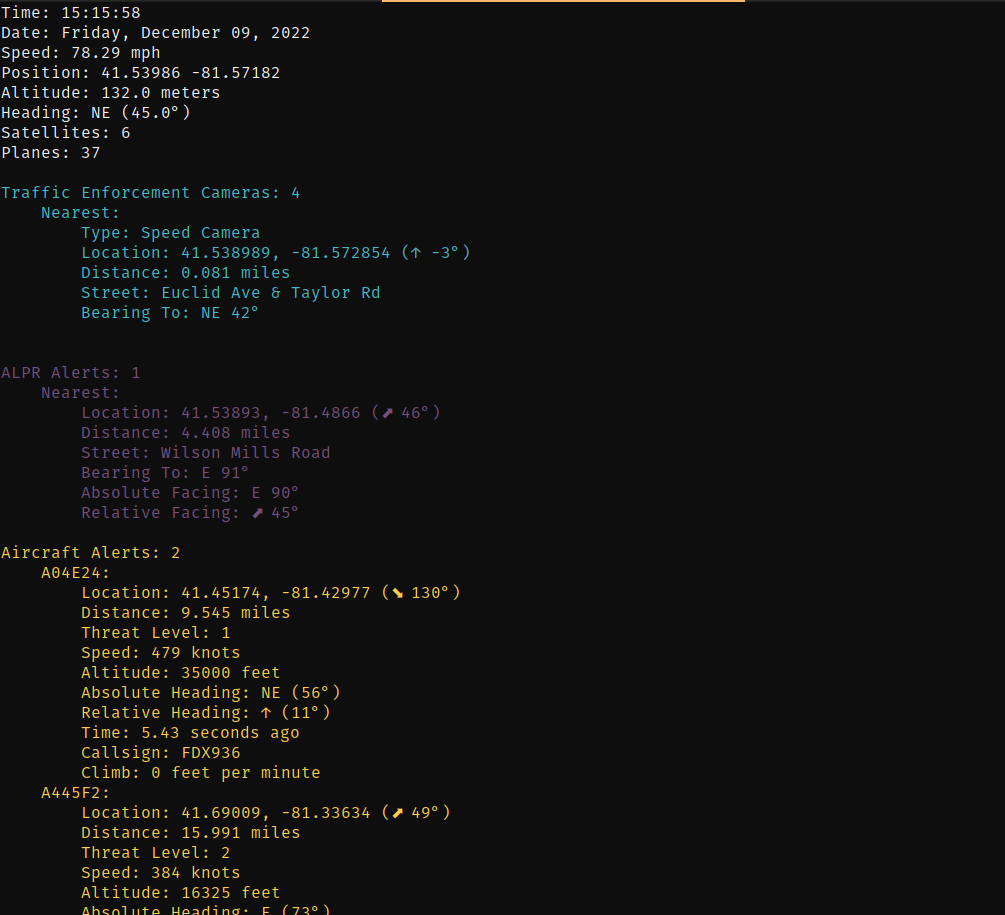Click the Position coordinates line near the top
This screenshot has width=1005, height=915.
click(140, 73)
